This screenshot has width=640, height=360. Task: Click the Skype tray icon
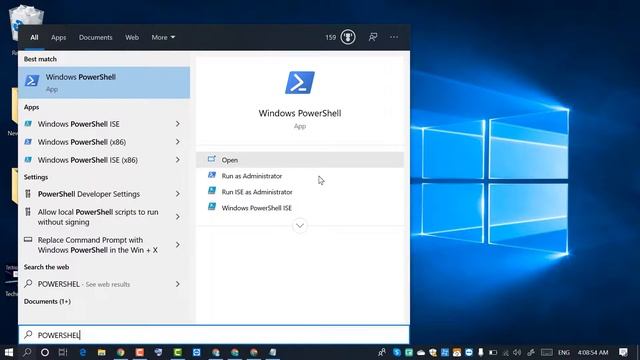(x=397, y=352)
